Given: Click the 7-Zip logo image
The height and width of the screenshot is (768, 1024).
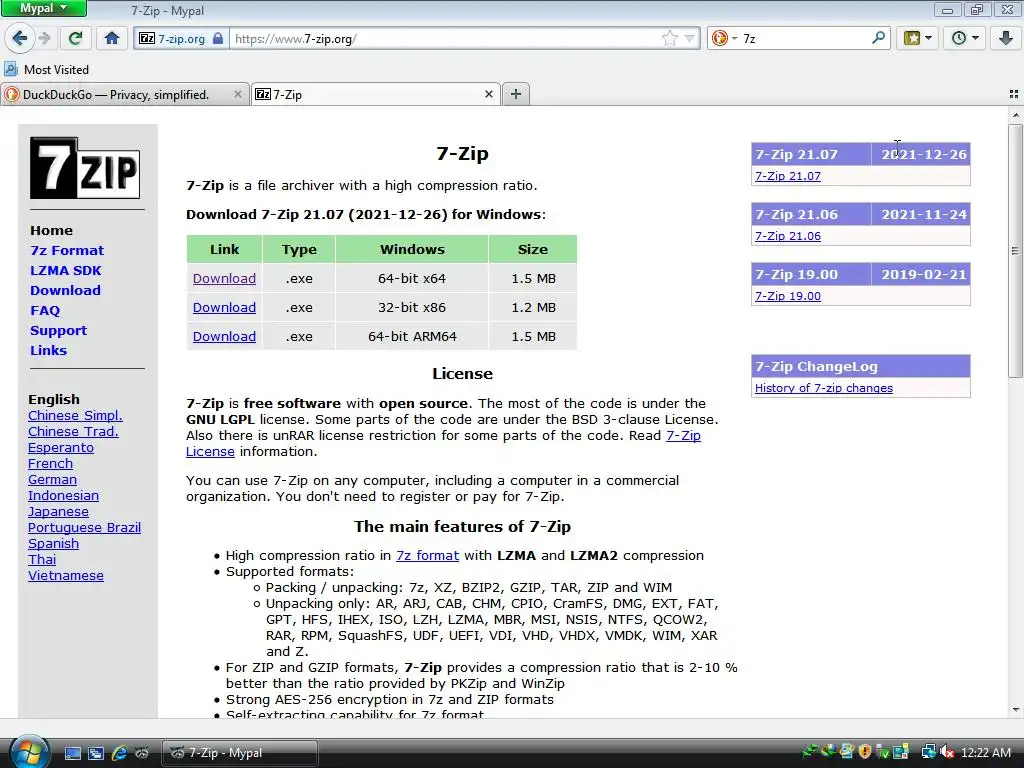Looking at the screenshot, I should [x=85, y=168].
